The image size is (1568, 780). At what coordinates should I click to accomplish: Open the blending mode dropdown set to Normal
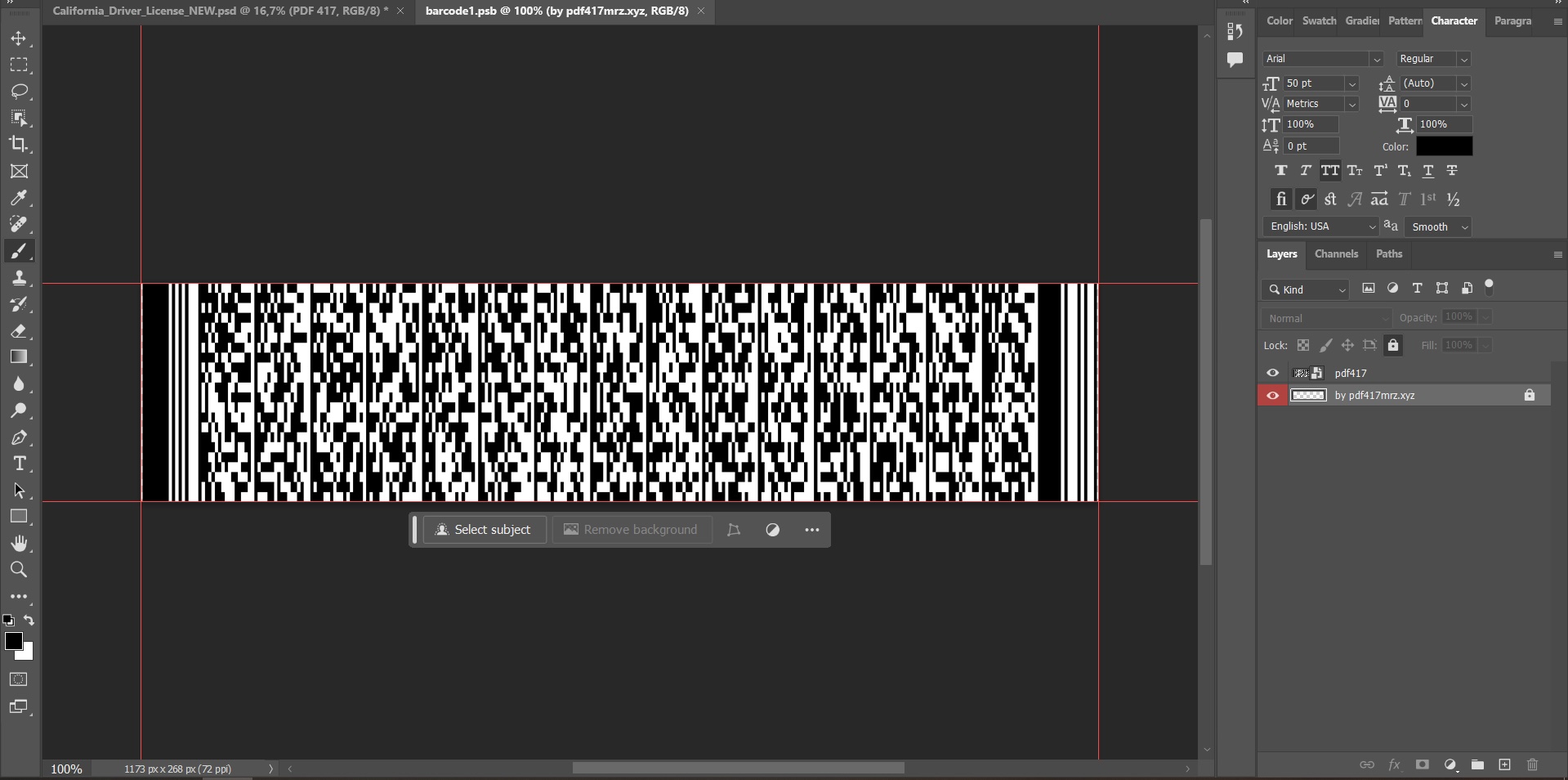pyautogui.click(x=1324, y=318)
